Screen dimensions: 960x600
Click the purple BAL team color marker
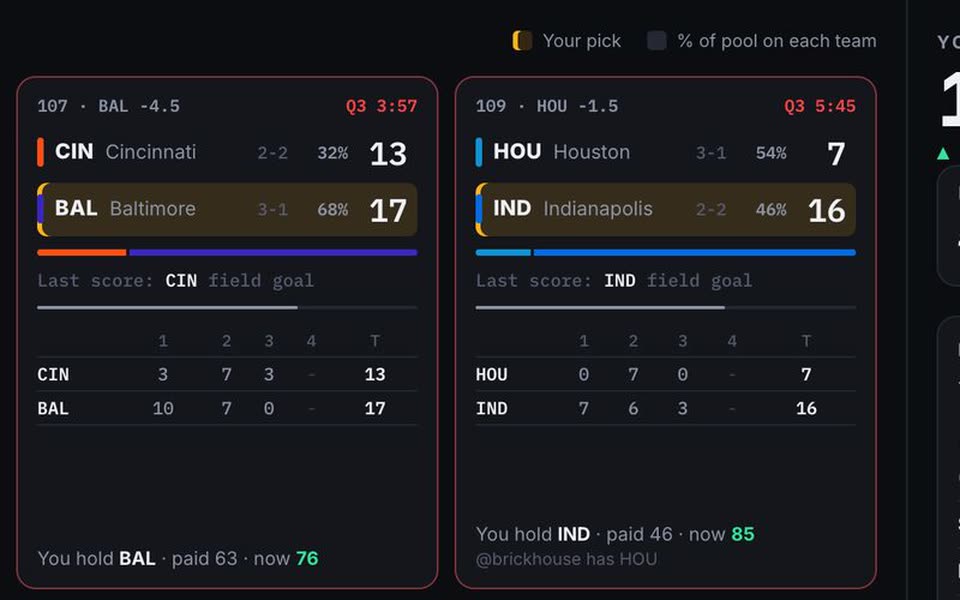click(40, 209)
